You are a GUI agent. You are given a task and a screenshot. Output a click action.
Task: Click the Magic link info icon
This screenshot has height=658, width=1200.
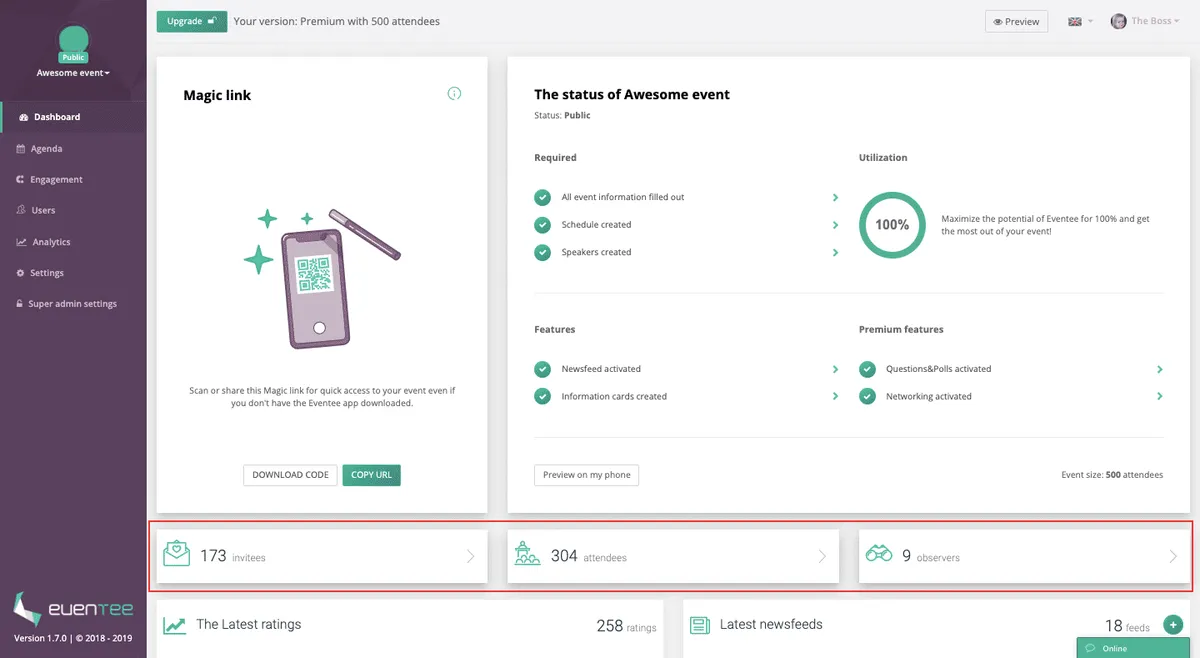pos(454,94)
